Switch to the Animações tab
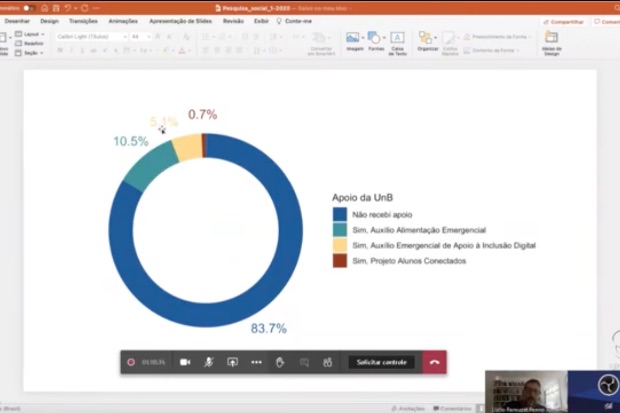 coord(123,21)
